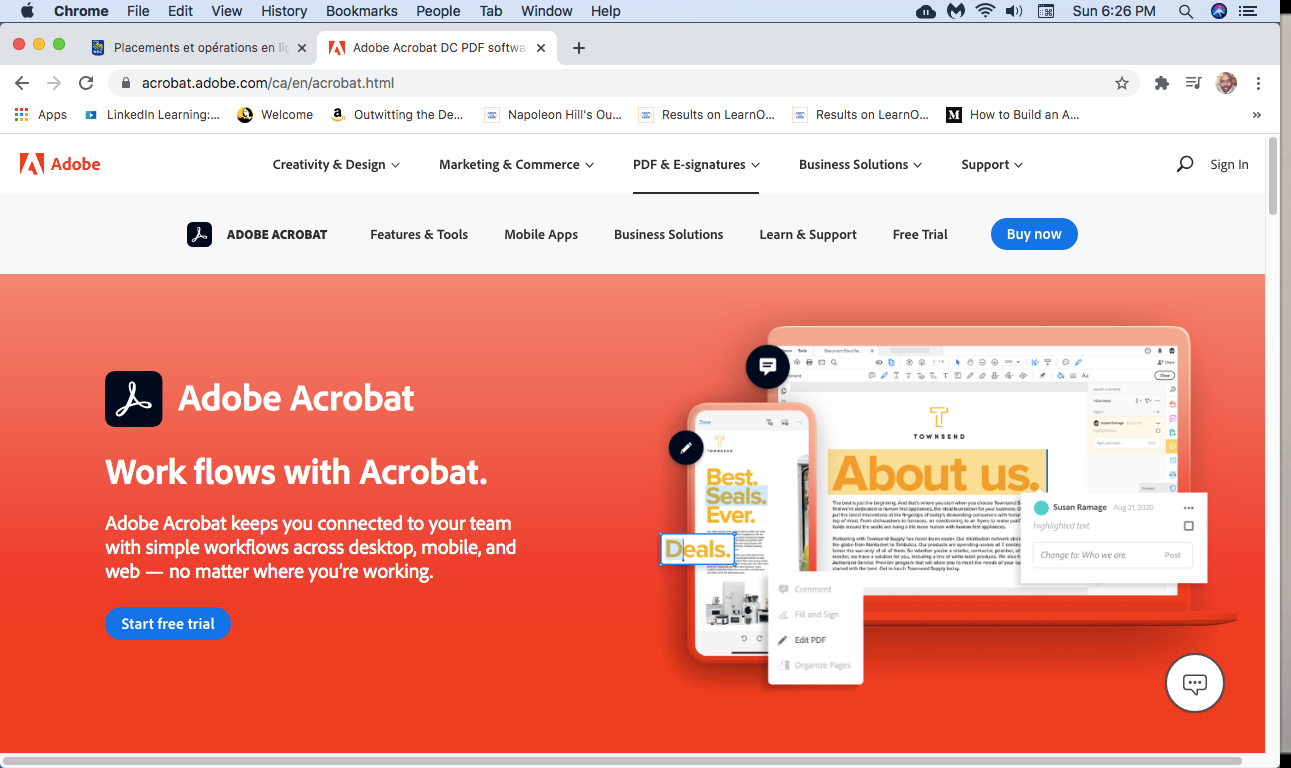
Task: Expand the Marketing & Commerce menu
Action: (516, 164)
